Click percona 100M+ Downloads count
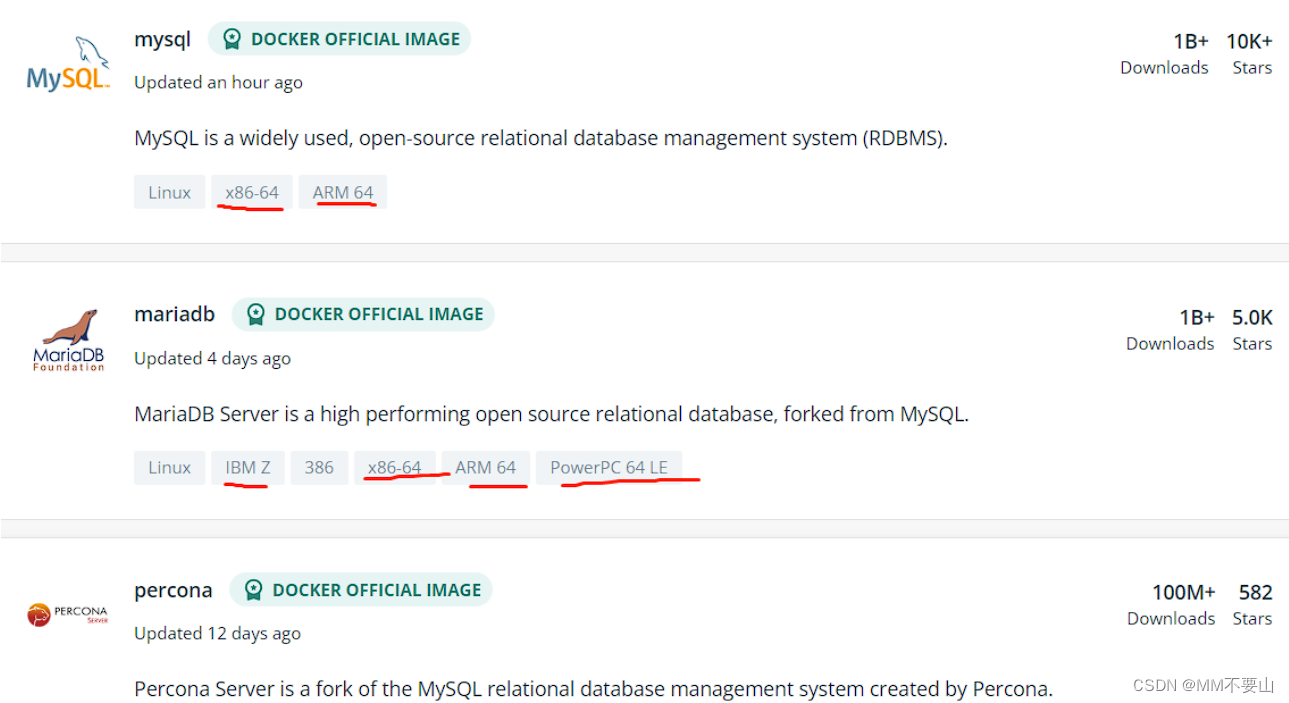 [x=1184, y=592]
